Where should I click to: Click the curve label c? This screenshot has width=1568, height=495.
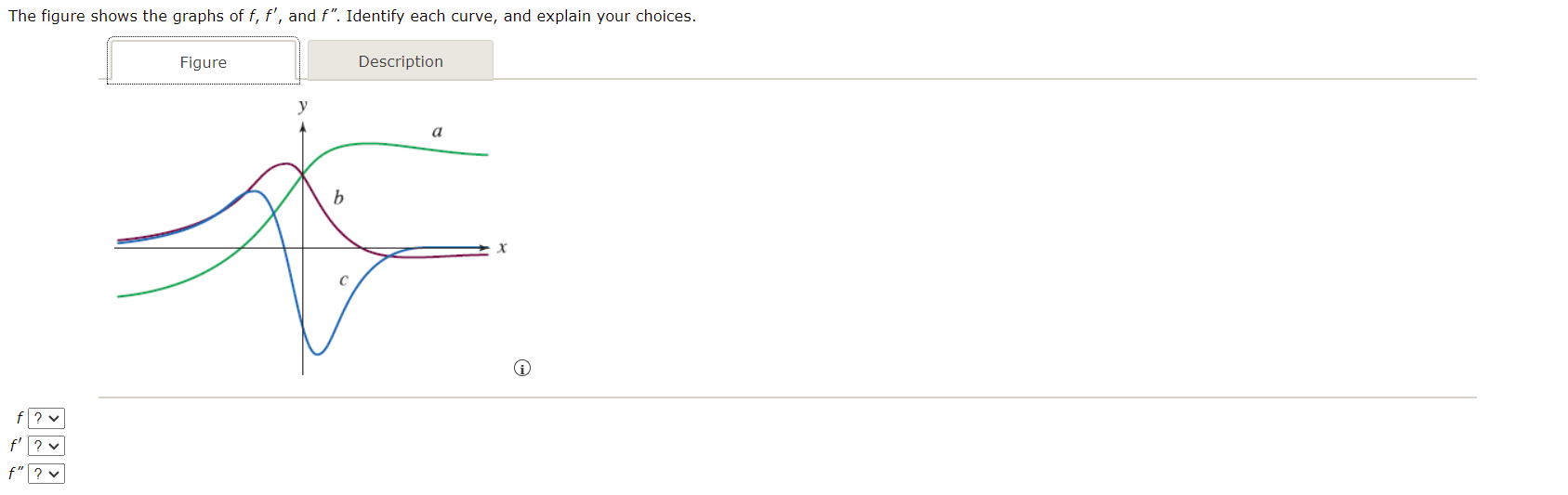pos(343,280)
